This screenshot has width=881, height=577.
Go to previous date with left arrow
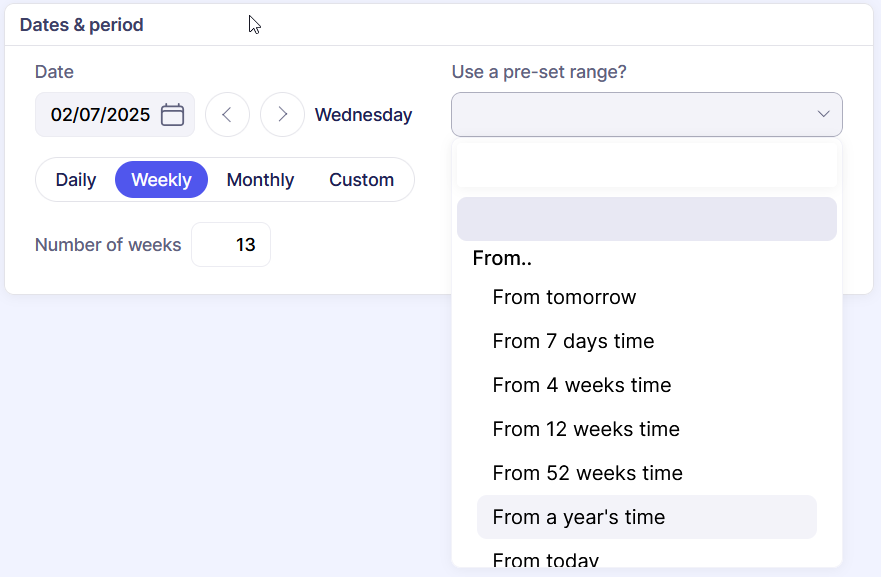coord(227,115)
